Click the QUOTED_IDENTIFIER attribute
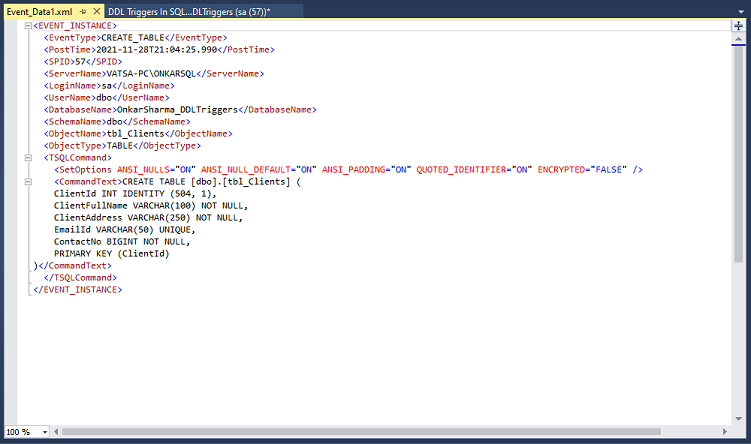Viewport: 751px width, 444px height. (474, 170)
